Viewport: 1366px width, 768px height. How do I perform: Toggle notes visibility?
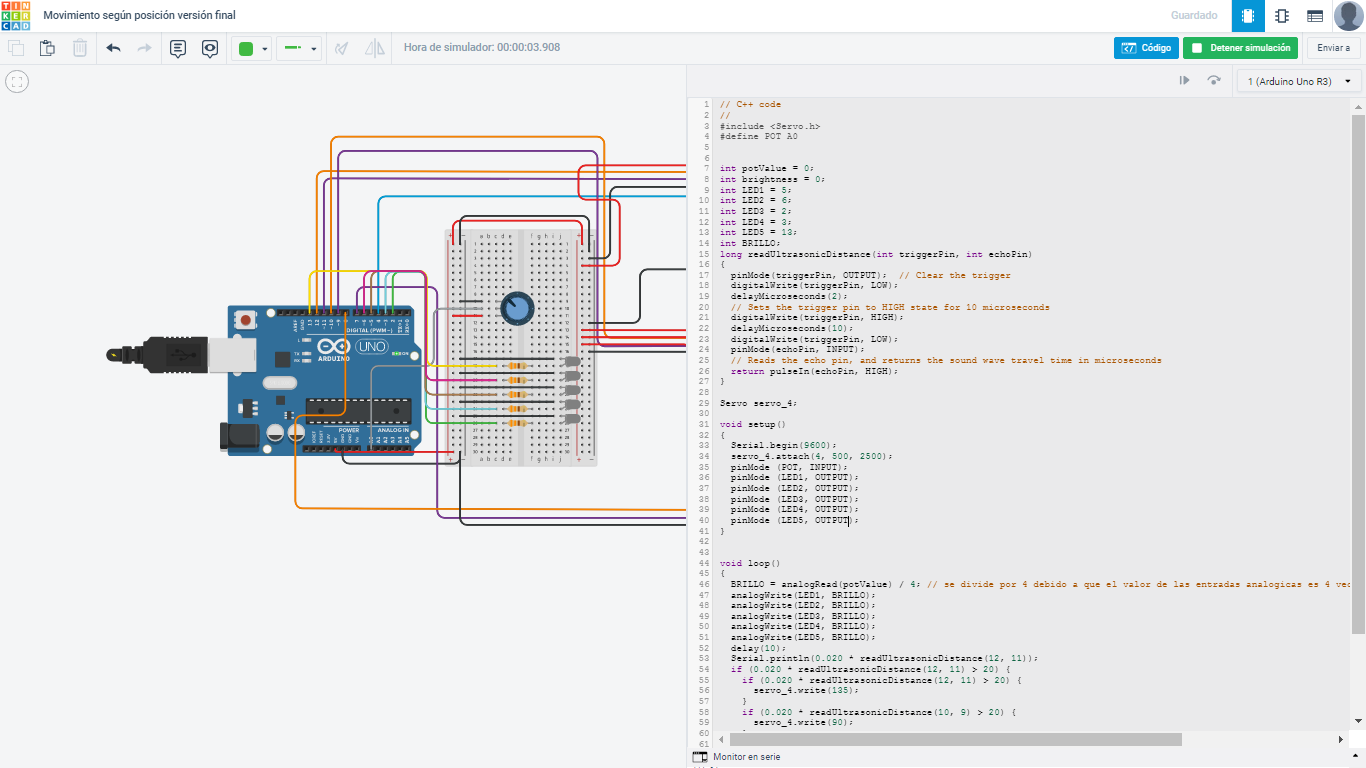pyautogui.click(x=210, y=48)
